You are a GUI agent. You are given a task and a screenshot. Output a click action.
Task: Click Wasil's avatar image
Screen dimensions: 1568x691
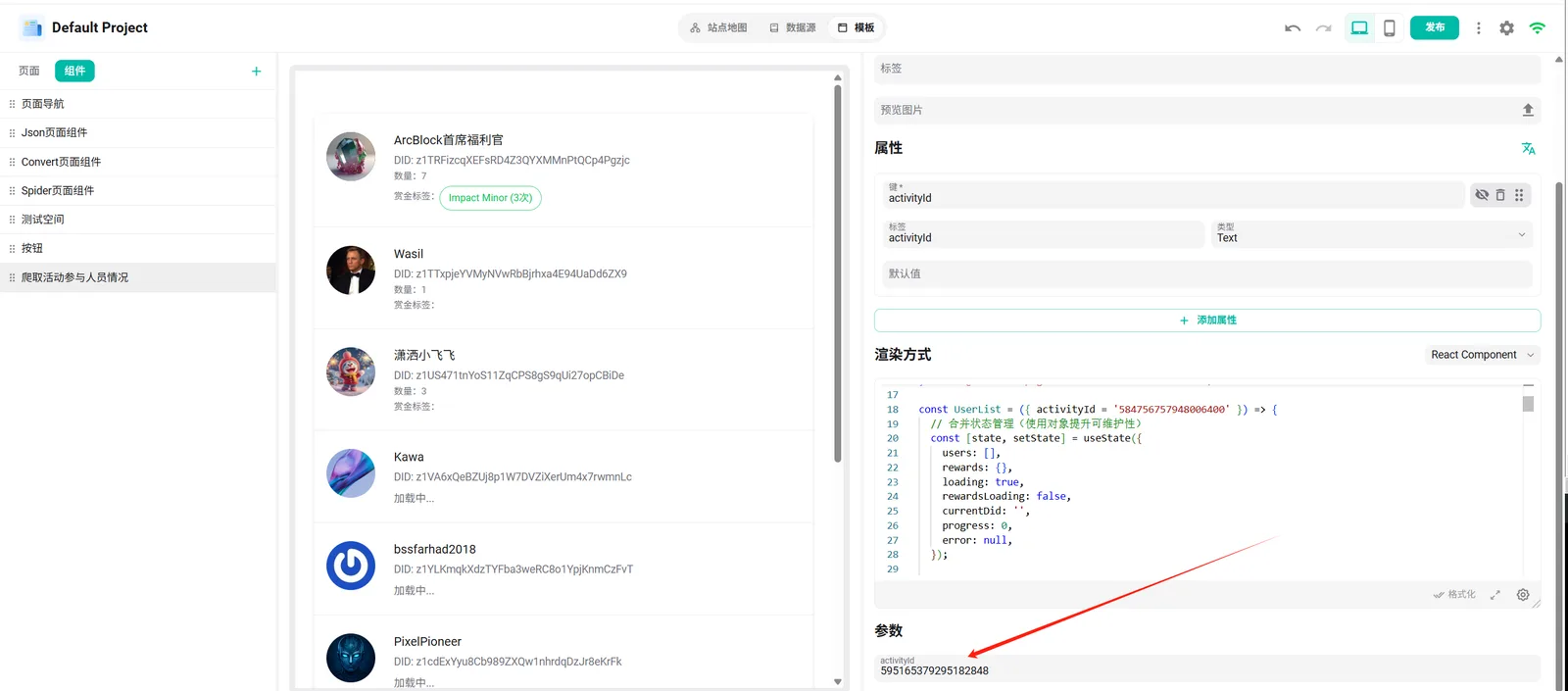click(x=351, y=271)
